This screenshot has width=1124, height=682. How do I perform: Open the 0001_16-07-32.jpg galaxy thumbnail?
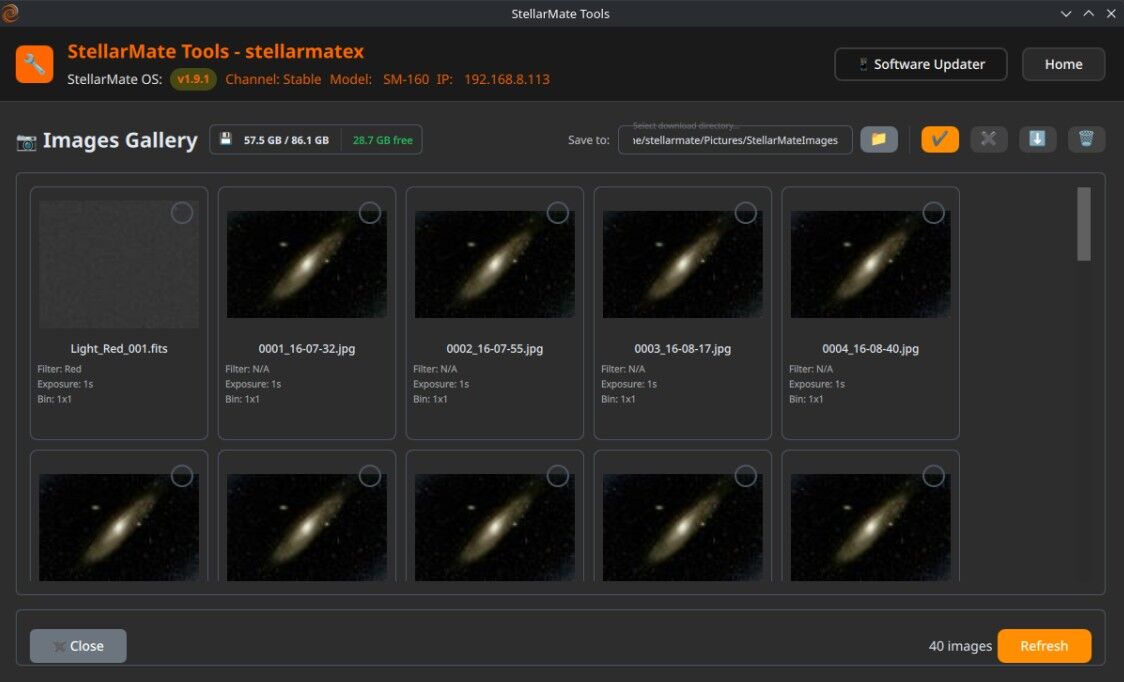coord(307,264)
